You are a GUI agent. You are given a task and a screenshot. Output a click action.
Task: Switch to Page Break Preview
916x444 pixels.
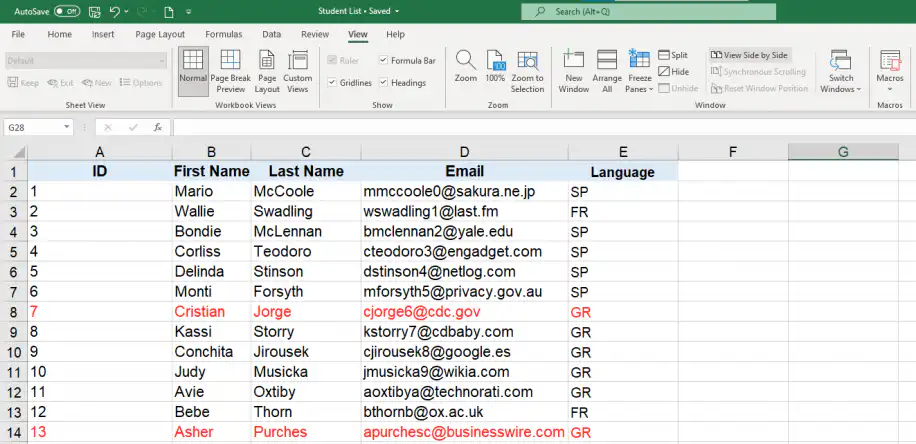[231, 71]
